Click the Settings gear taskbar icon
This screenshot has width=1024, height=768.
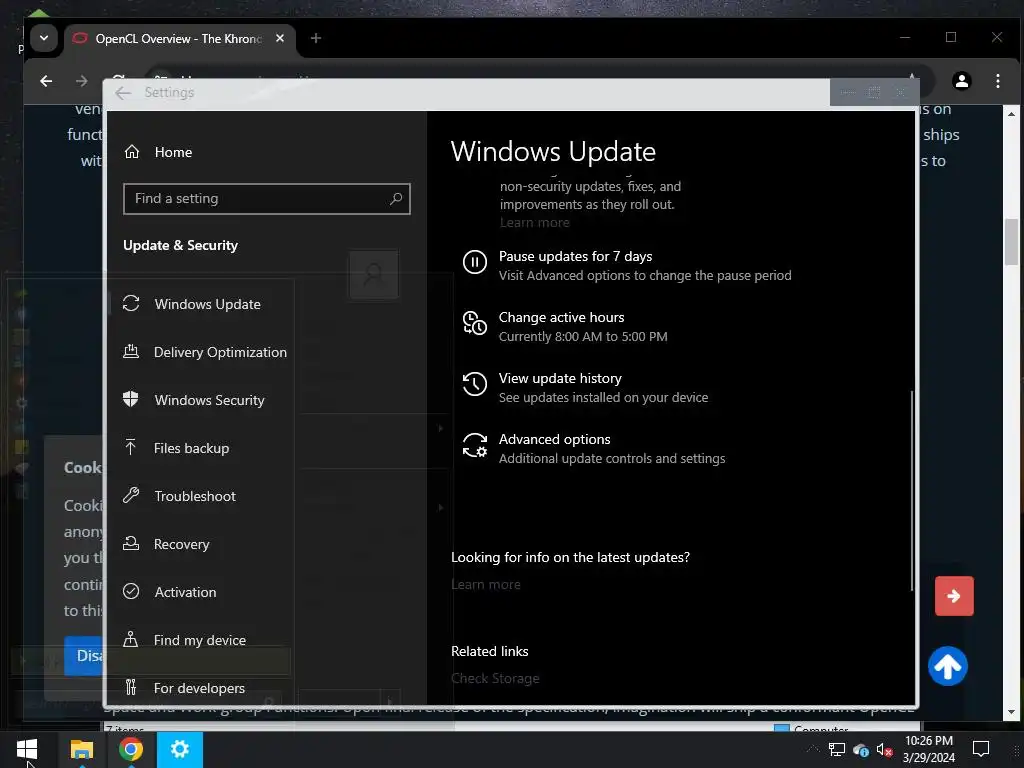click(x=180, y=749)
